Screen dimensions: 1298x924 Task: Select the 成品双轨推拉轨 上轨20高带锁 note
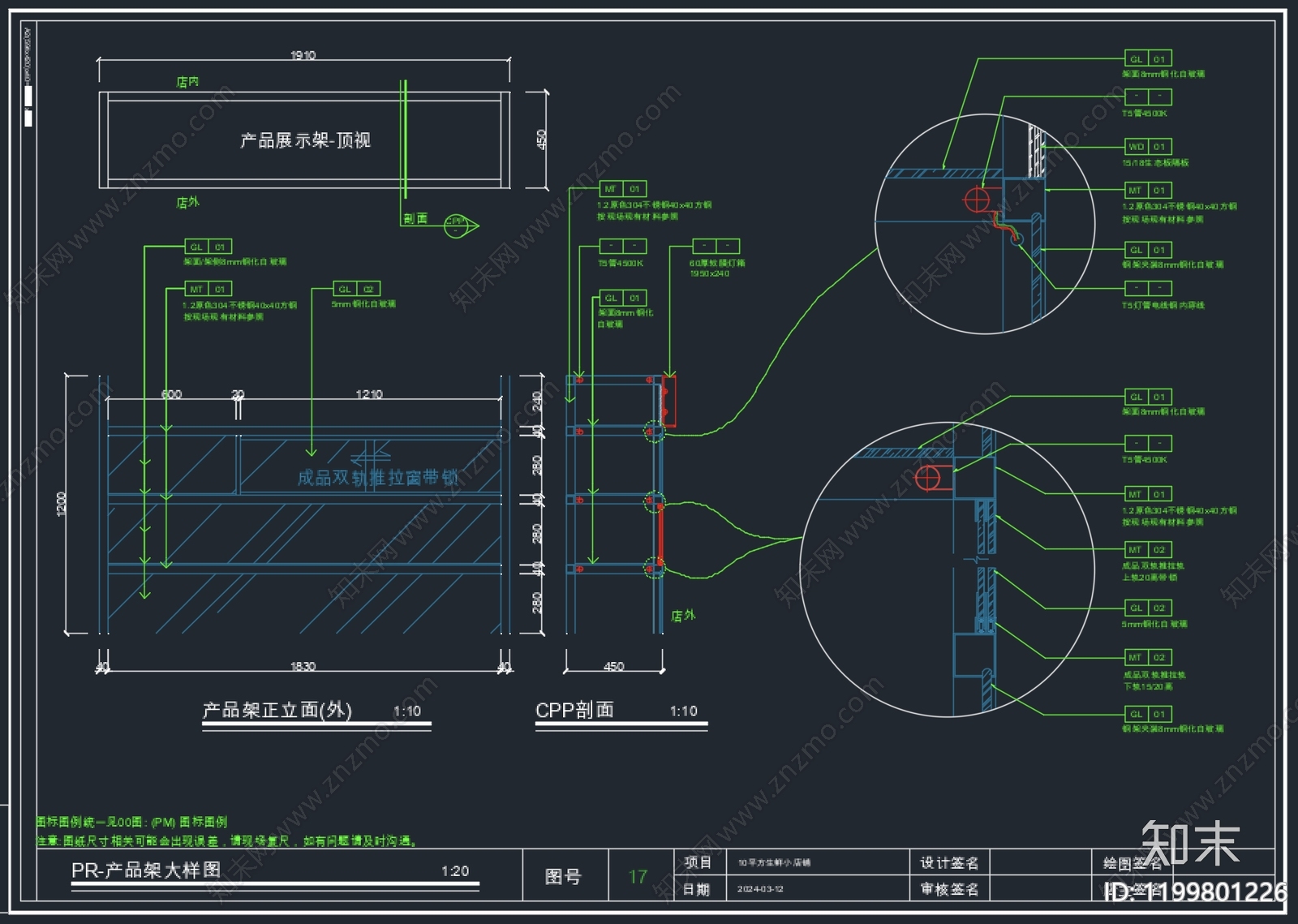(1153, 571)
